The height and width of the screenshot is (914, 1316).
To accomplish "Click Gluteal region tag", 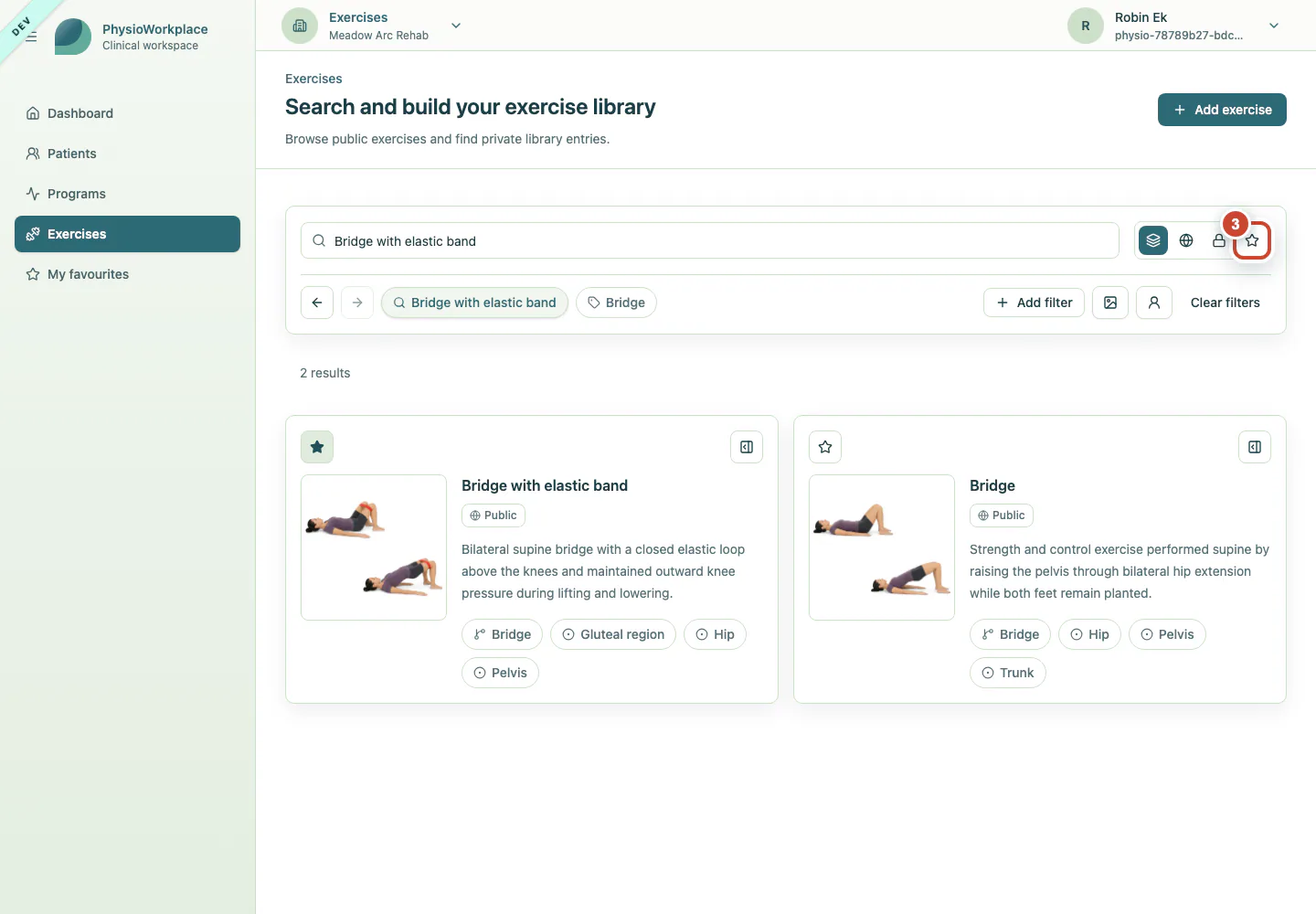I will click(613, 634).
